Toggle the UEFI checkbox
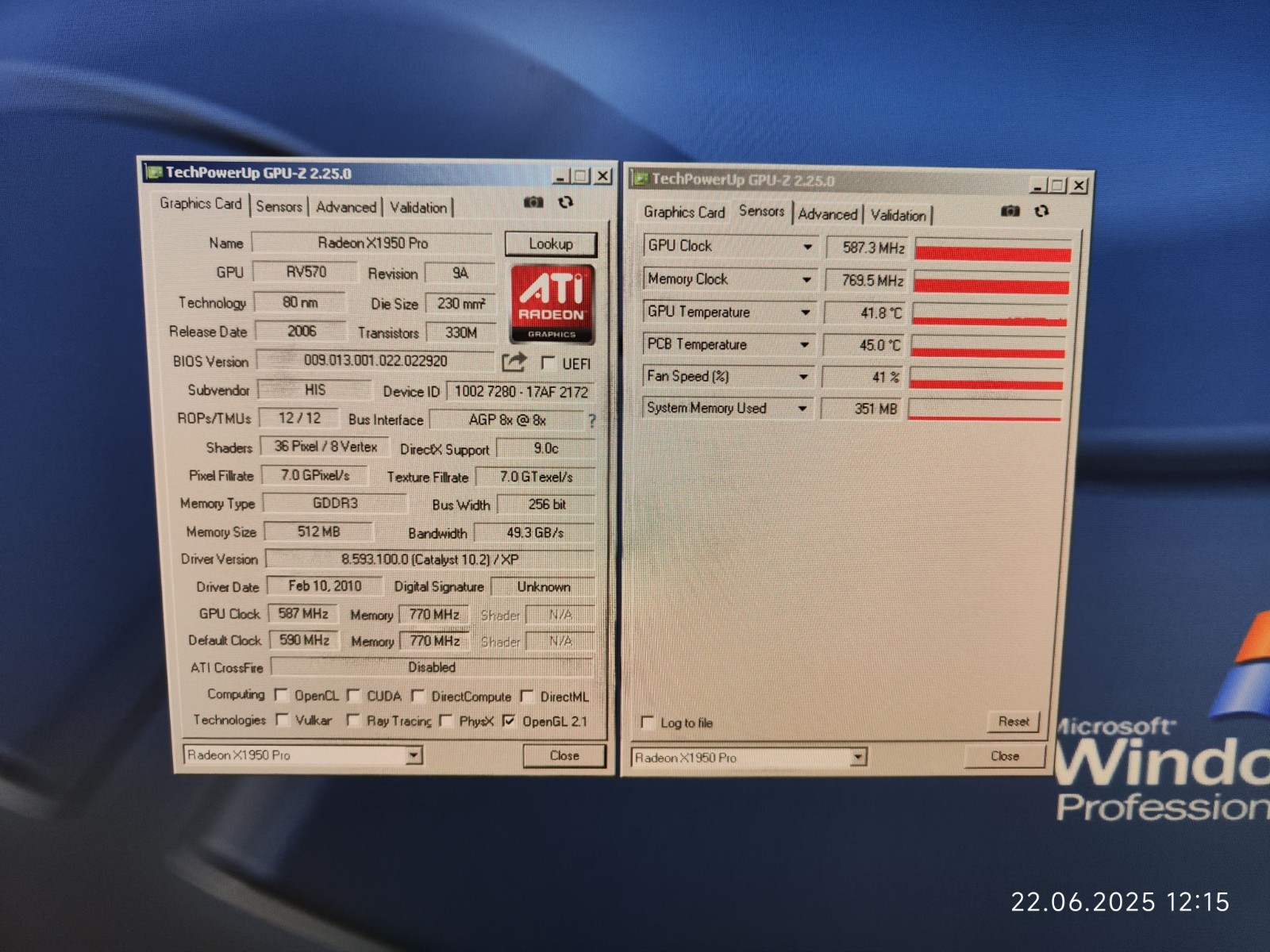 (x=548, y=363)
